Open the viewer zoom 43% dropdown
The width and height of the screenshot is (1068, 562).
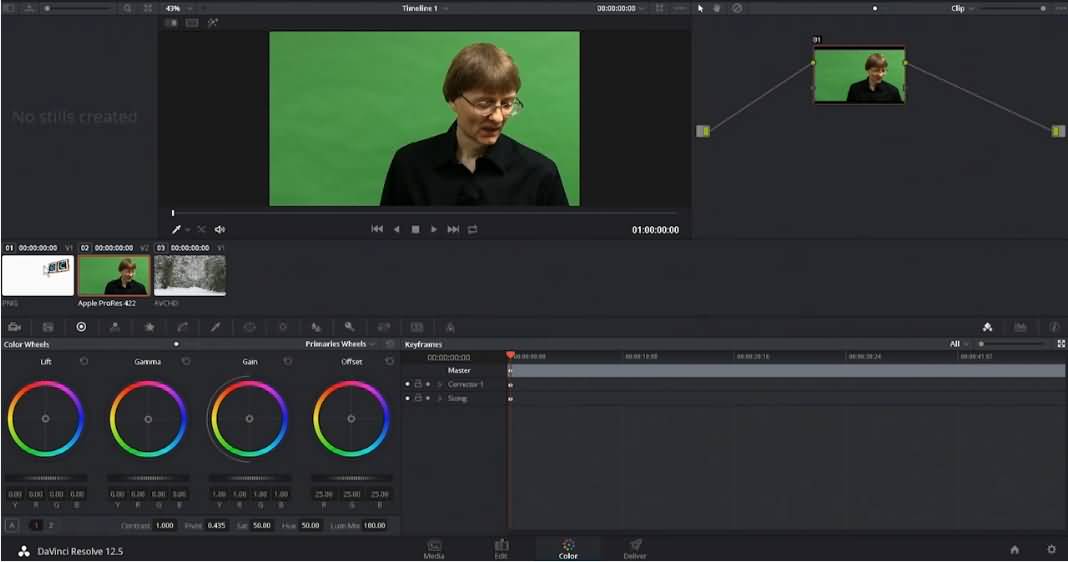tap(178, 8)
